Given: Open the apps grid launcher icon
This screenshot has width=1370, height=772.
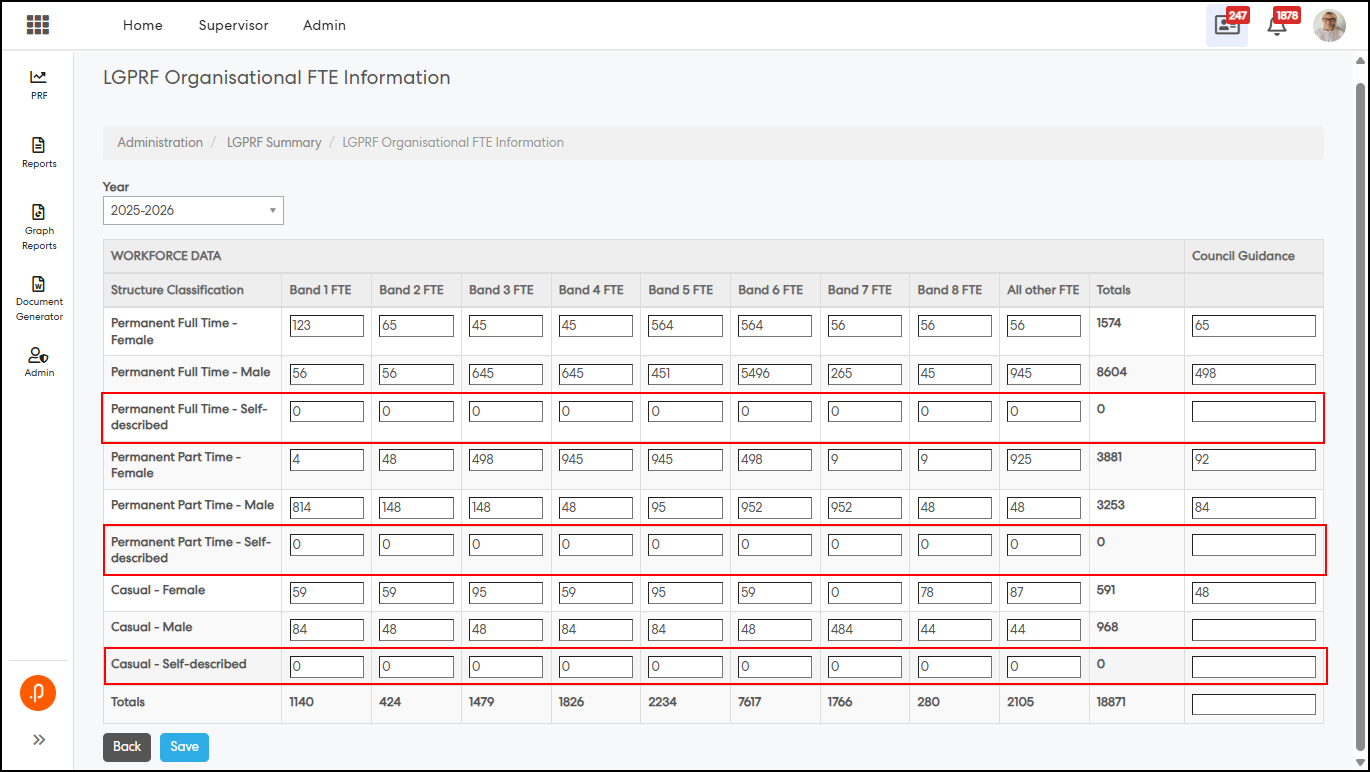Looking at the screenshot, I should coord(38,25).
